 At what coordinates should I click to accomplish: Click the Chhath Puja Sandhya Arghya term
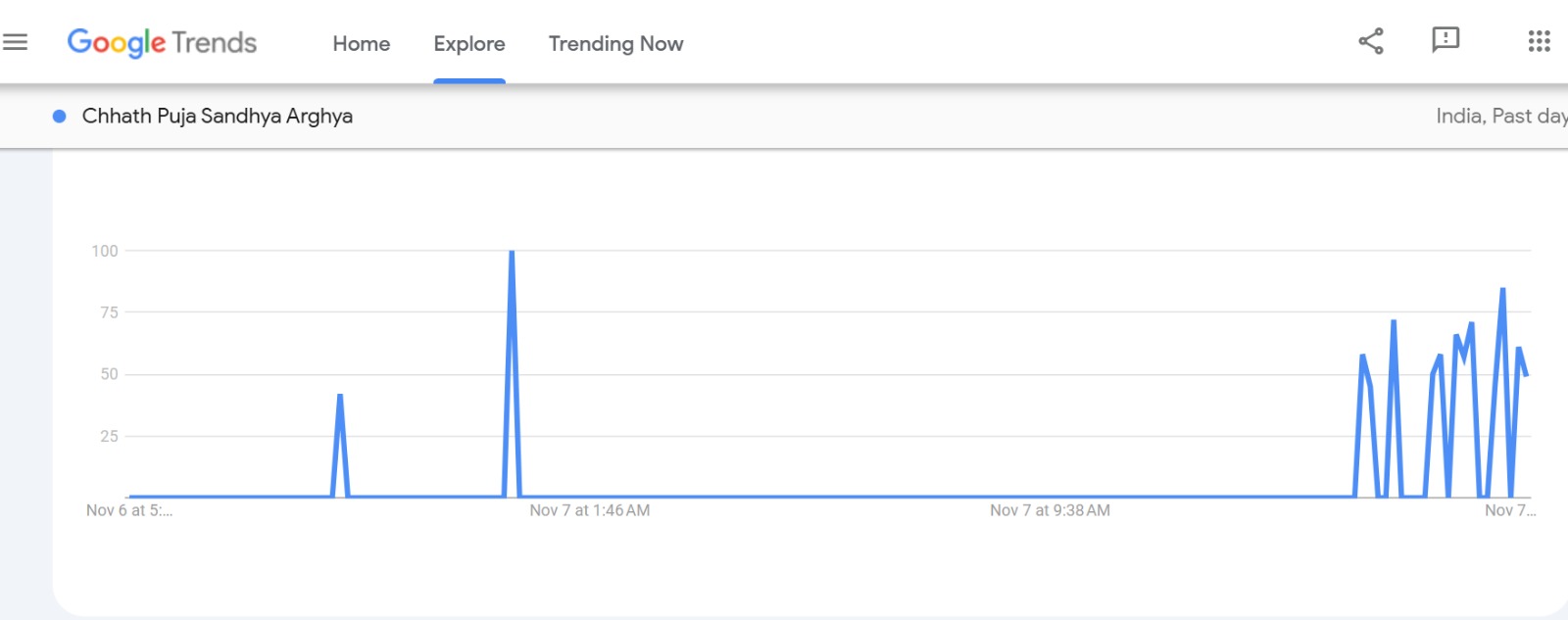click(218, 116)
